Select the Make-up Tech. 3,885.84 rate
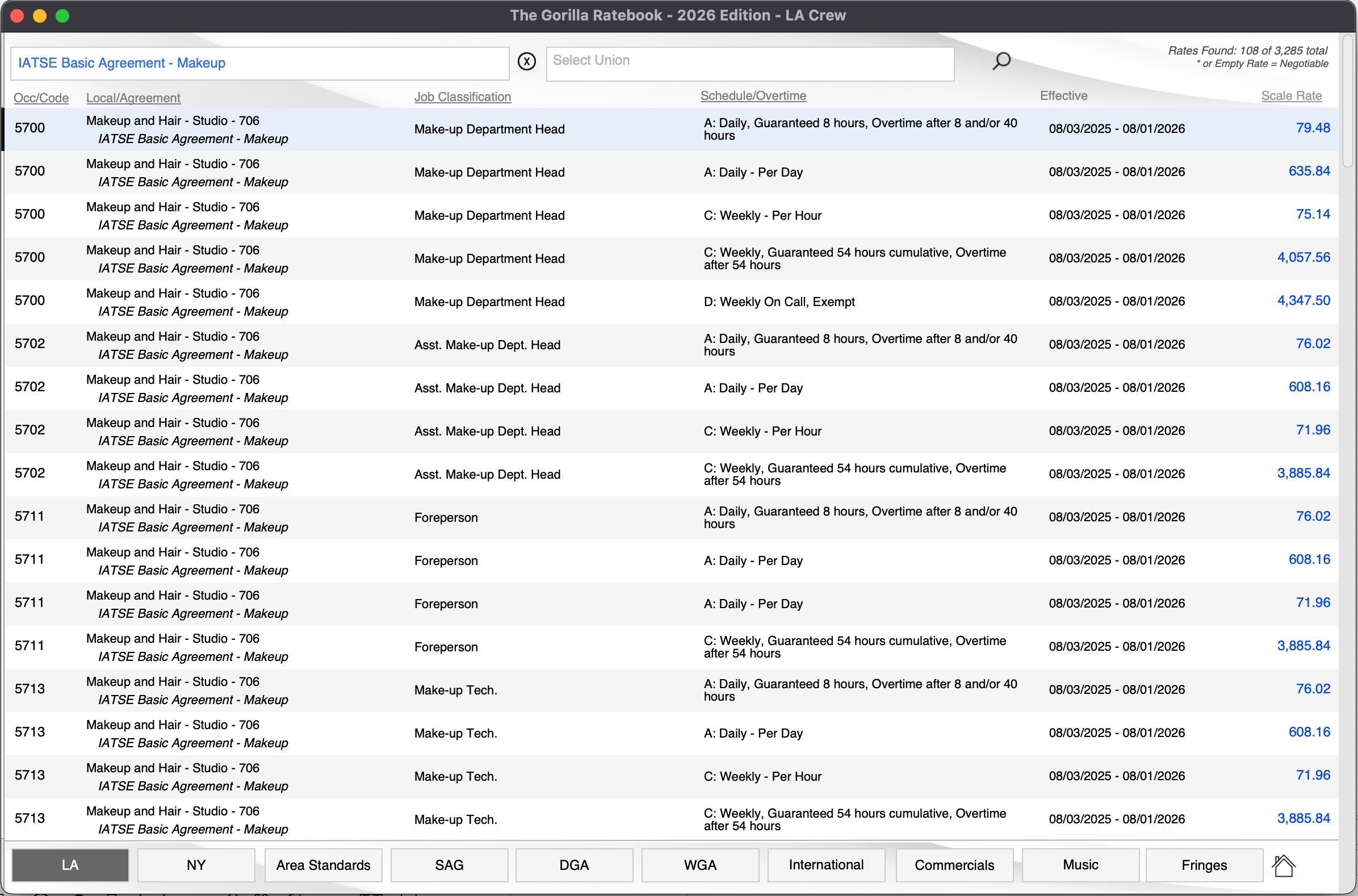 point(1303,818)
